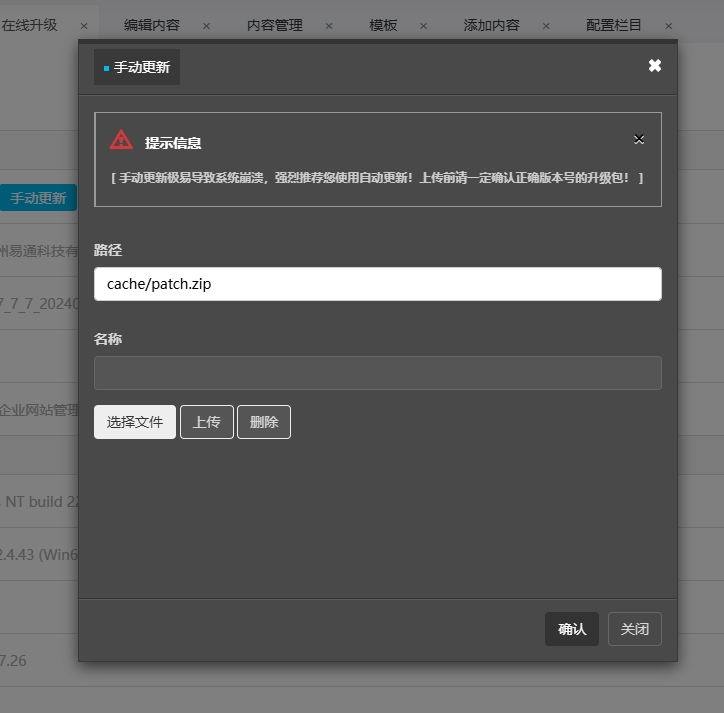Click the red warning triangle icon
Viewport: 724px width, 713px height.
click(121, 141)
